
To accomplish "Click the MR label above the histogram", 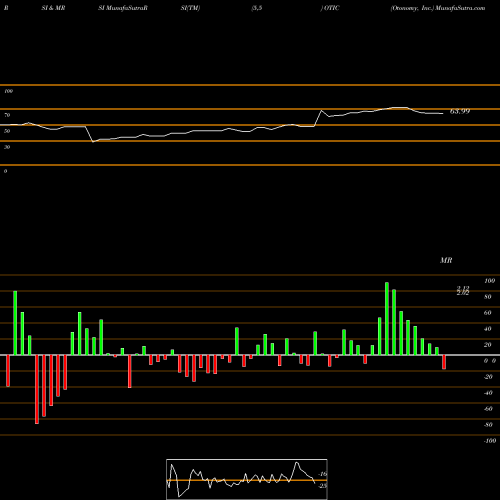I will [x=446, y=260].
